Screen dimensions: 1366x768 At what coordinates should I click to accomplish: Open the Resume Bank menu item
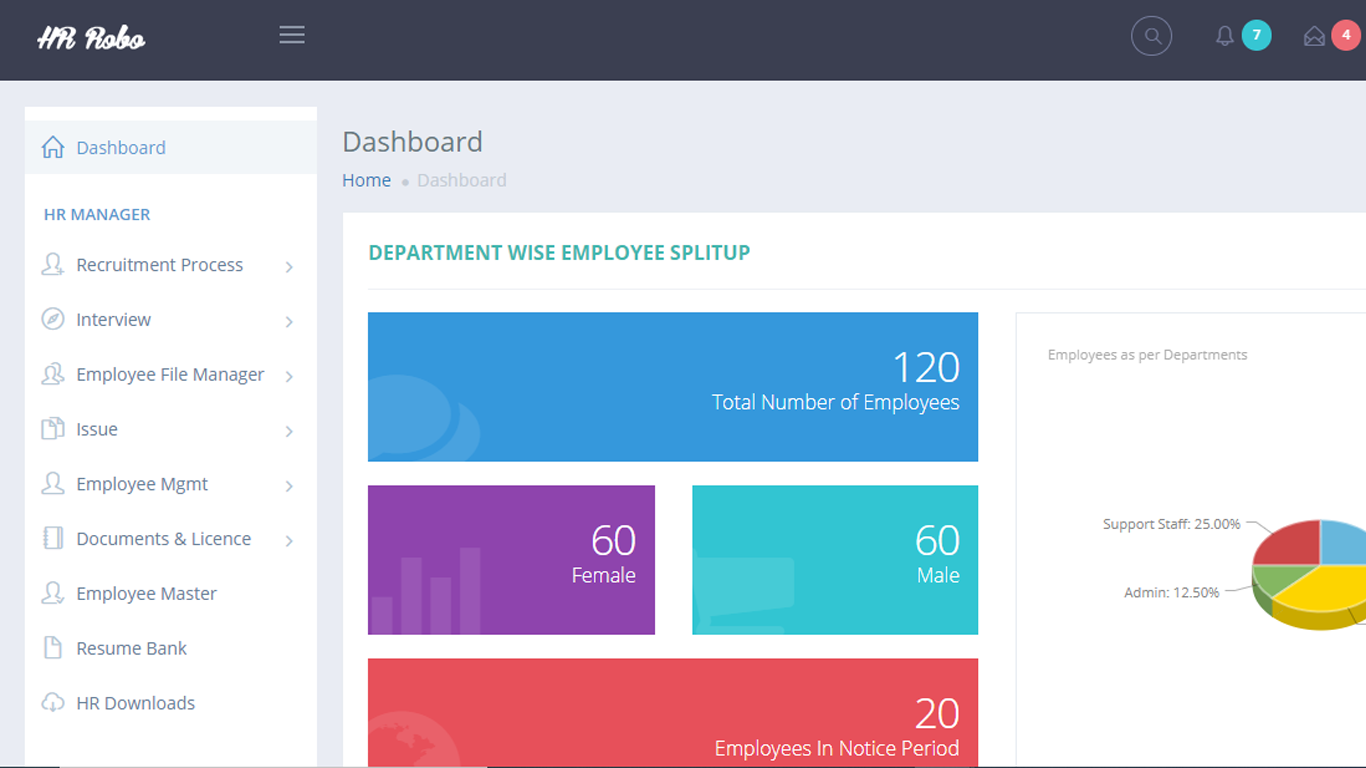pyautogui.click(x=131, y=648)
